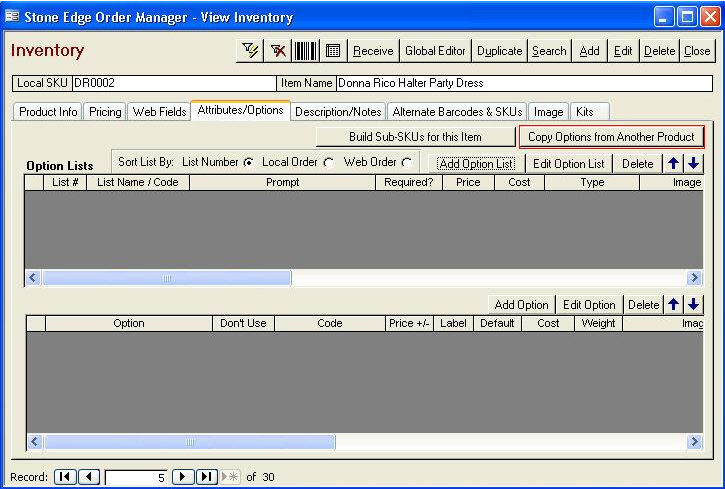725x489 pixels.
Task: Click the Type column header
Action: coord(592,182)
